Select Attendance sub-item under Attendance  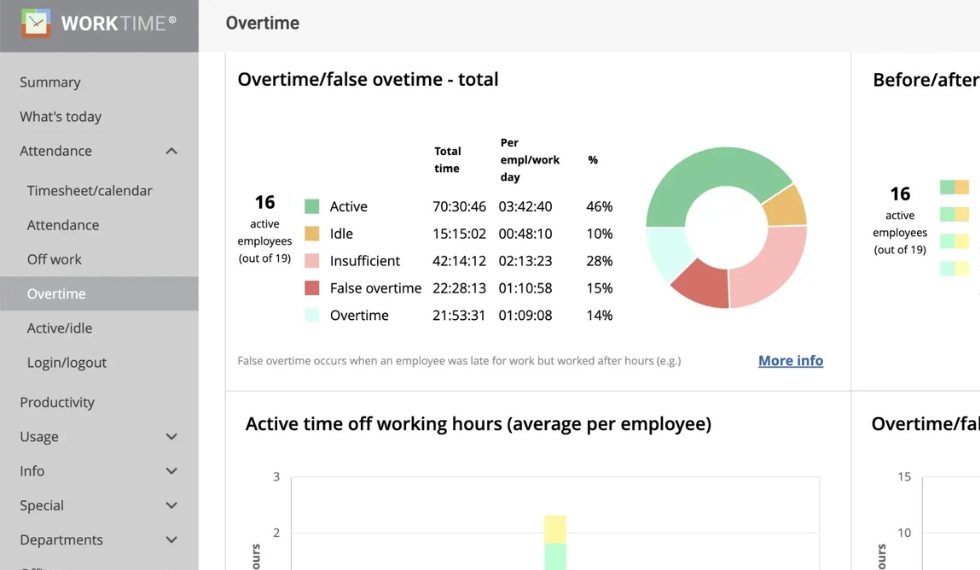[x=62, y=225]
